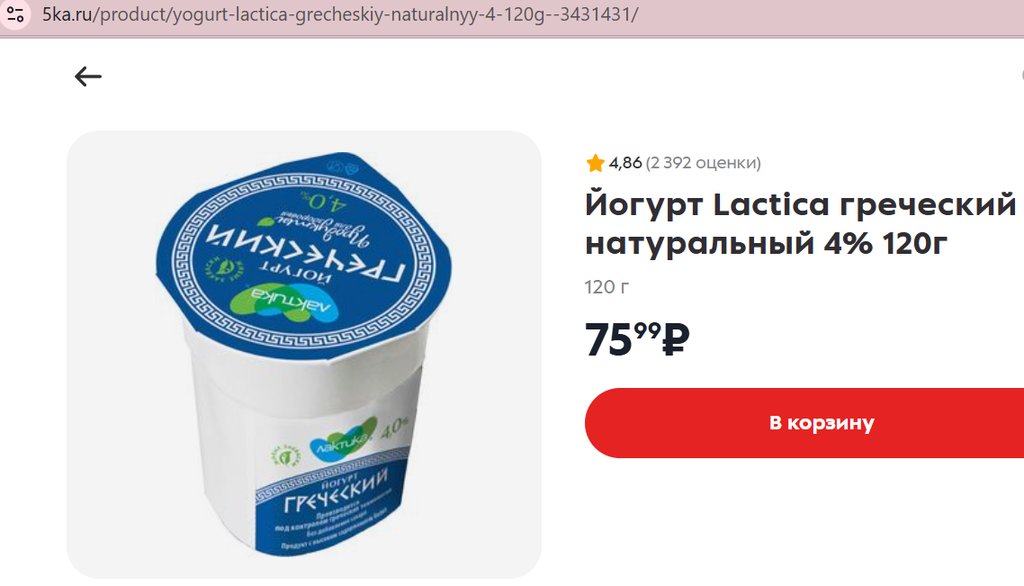
Task: Click the ГРЕЧЕСКИЙ text on cup side
Action: (336, 494)
